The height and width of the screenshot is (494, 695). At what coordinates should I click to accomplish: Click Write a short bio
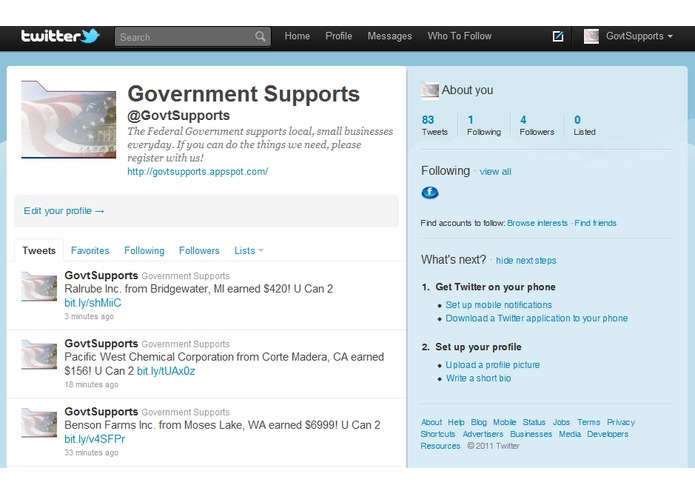click(478, 378)
